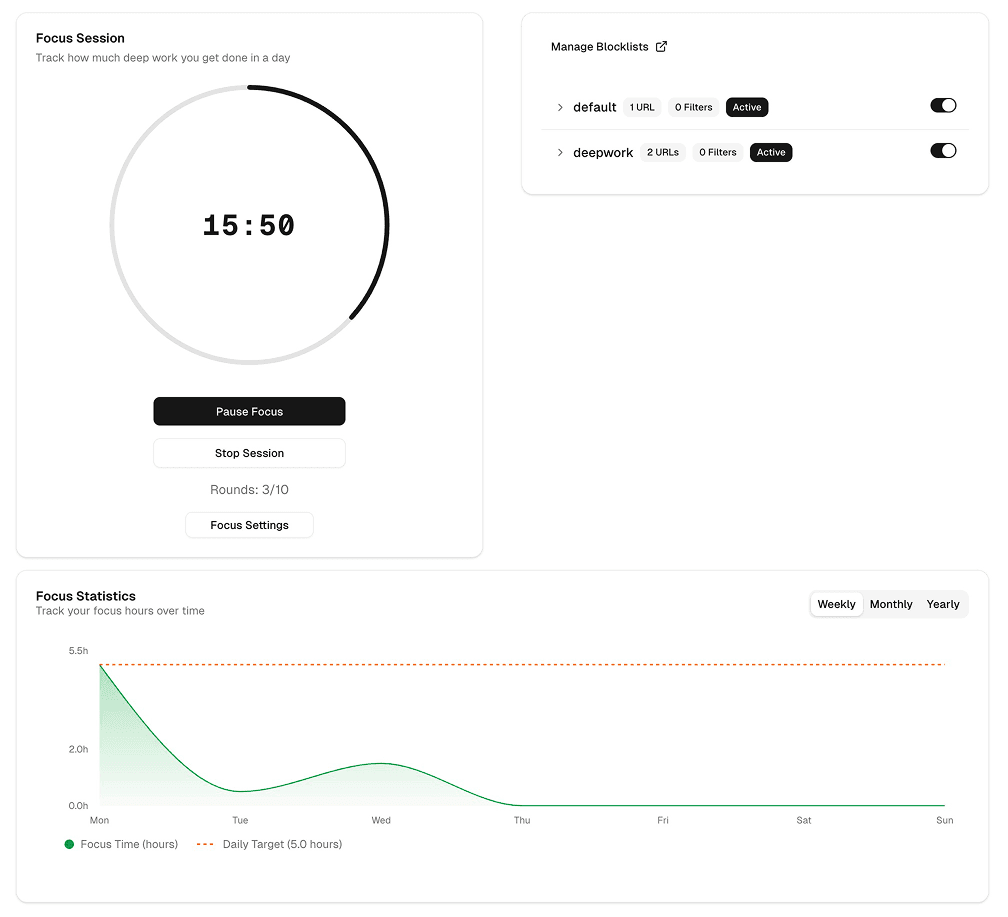
Task: Select the Weekly statistics tab
Action: [x=836, y=604]
